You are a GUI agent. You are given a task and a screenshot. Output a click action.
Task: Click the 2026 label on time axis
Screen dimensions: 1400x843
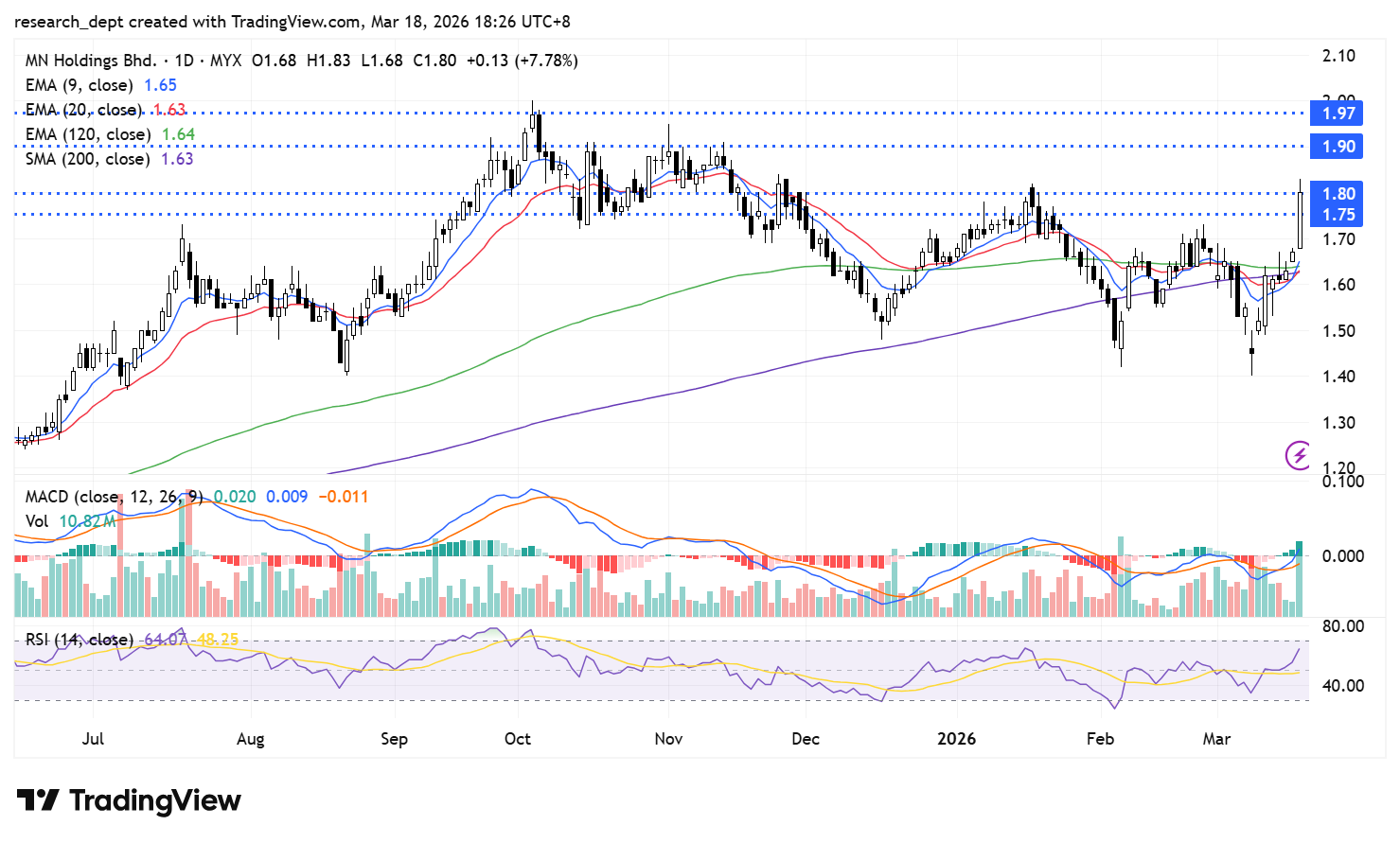[956, 739]
